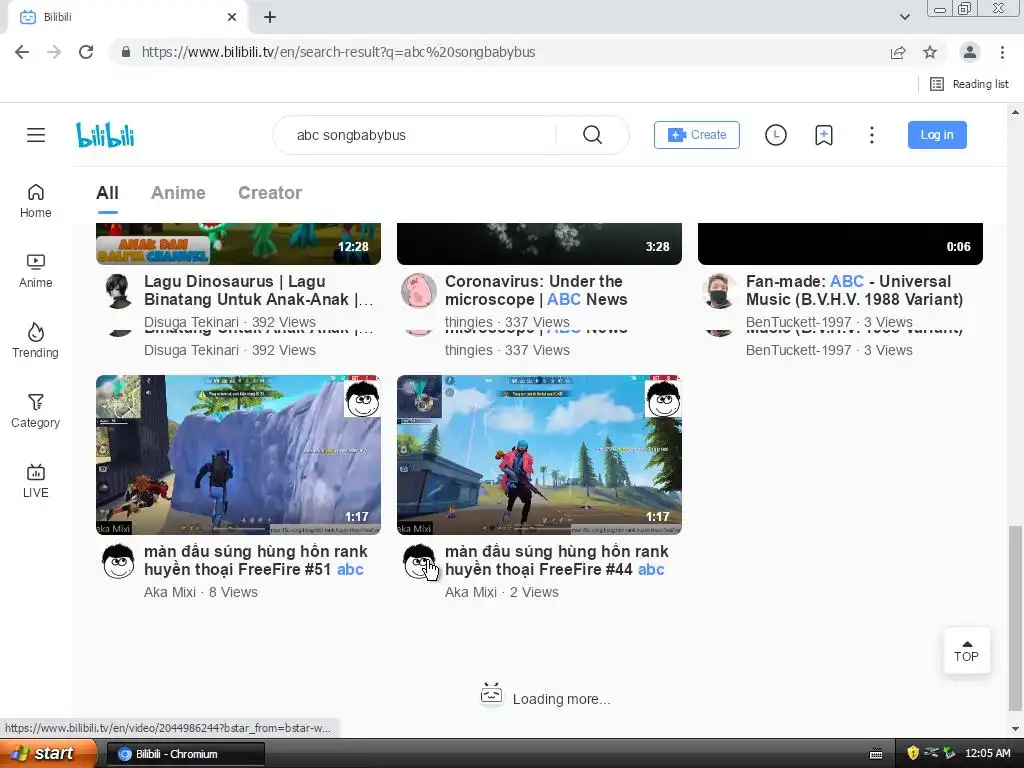Open 'Lagu Dinosaurus | Lagu Binatang' title
The height and width of the screenshot is (768, 1024).
259,291
